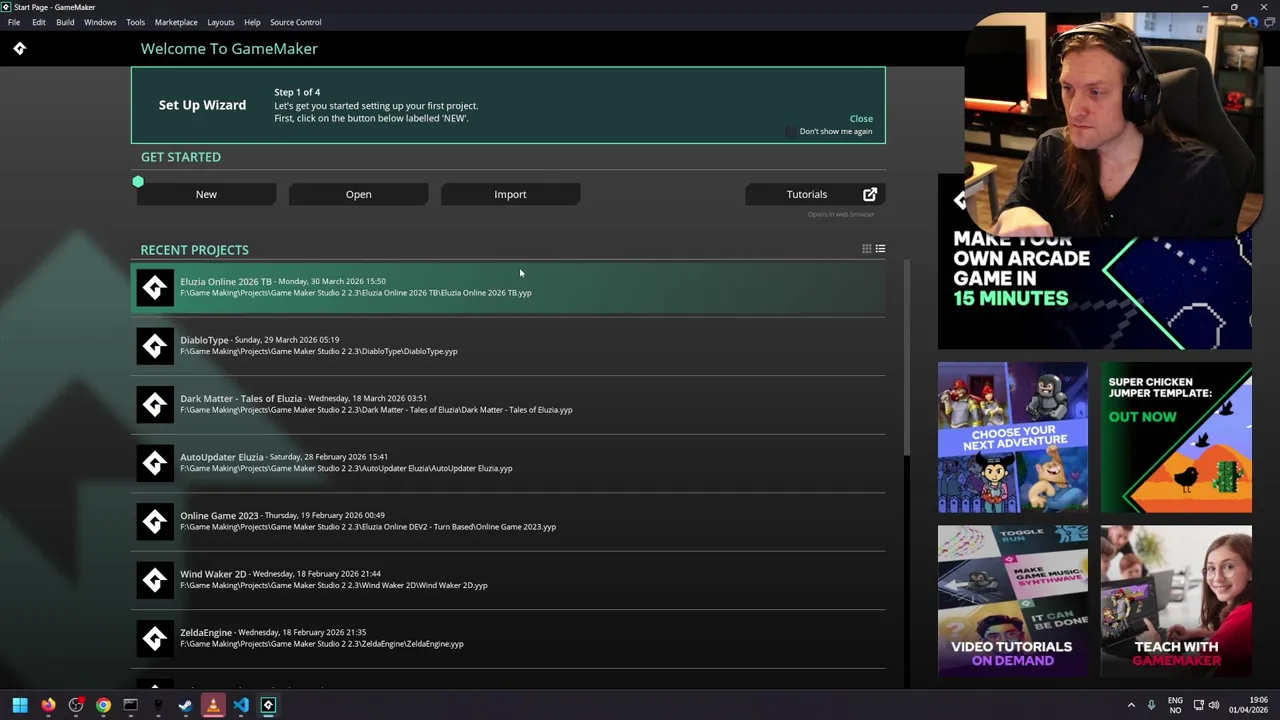The height and width of the screenshot is (720, 1280).
Task: Open the terminal app from the taskbar
Action: (130, 705)
